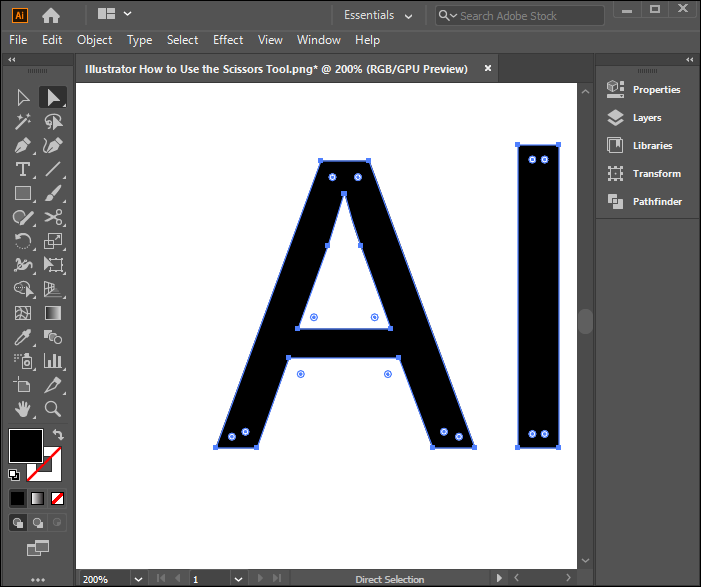Image resolution: width=701 pixels, height=587 pixels.
Task: Open the Properties panel
Action: click(656, 90)
